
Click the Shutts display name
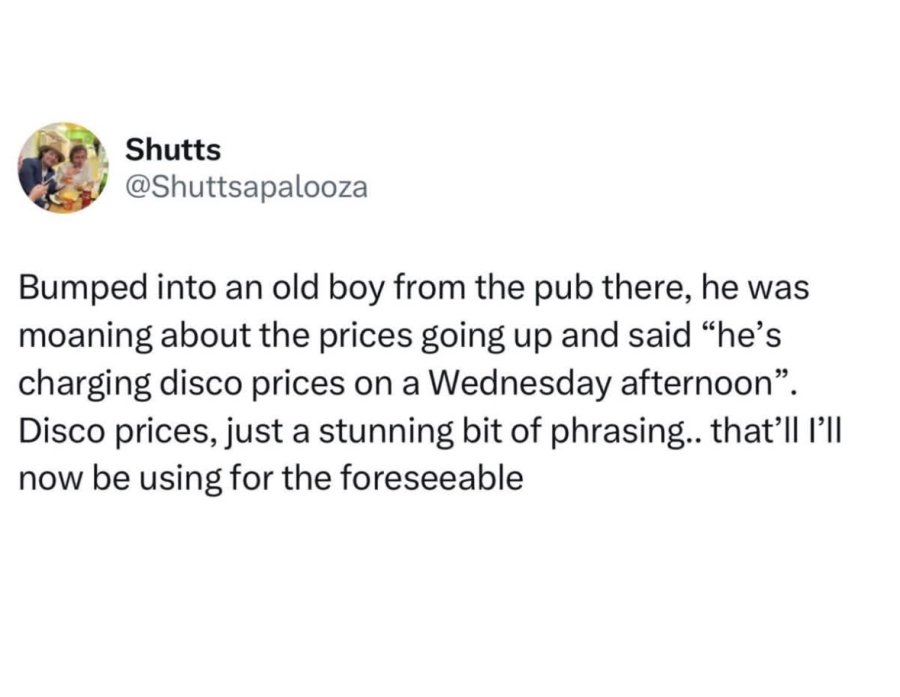173,150
